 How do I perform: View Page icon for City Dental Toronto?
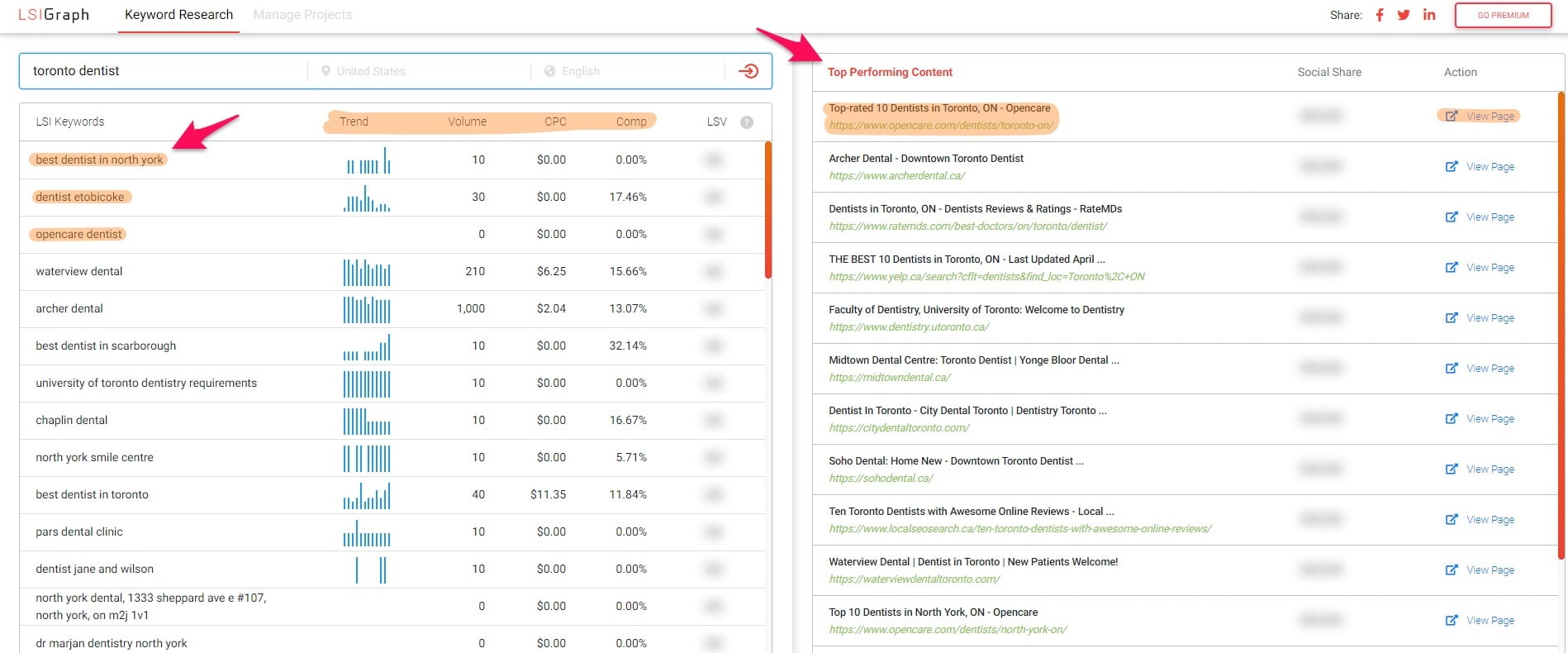(1452, 419)
